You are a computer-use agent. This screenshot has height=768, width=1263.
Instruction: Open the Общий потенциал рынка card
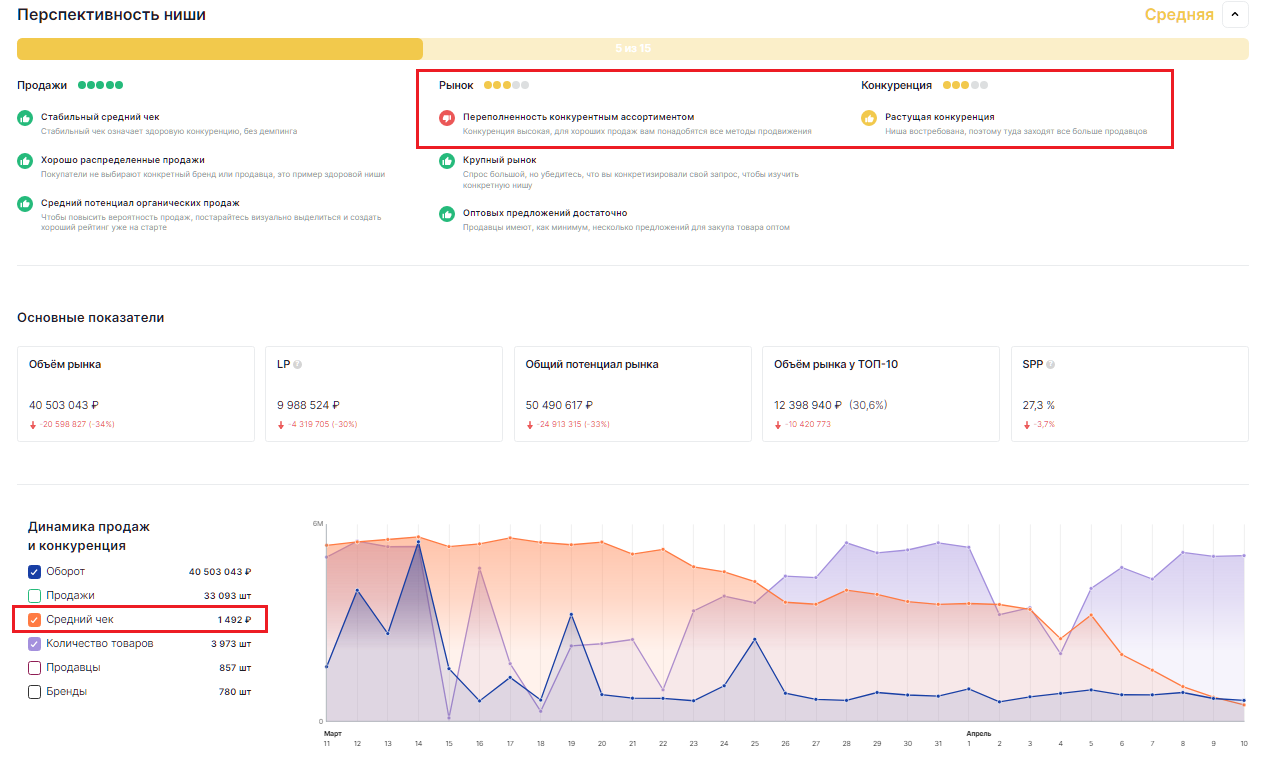click(x=632, y=394)
